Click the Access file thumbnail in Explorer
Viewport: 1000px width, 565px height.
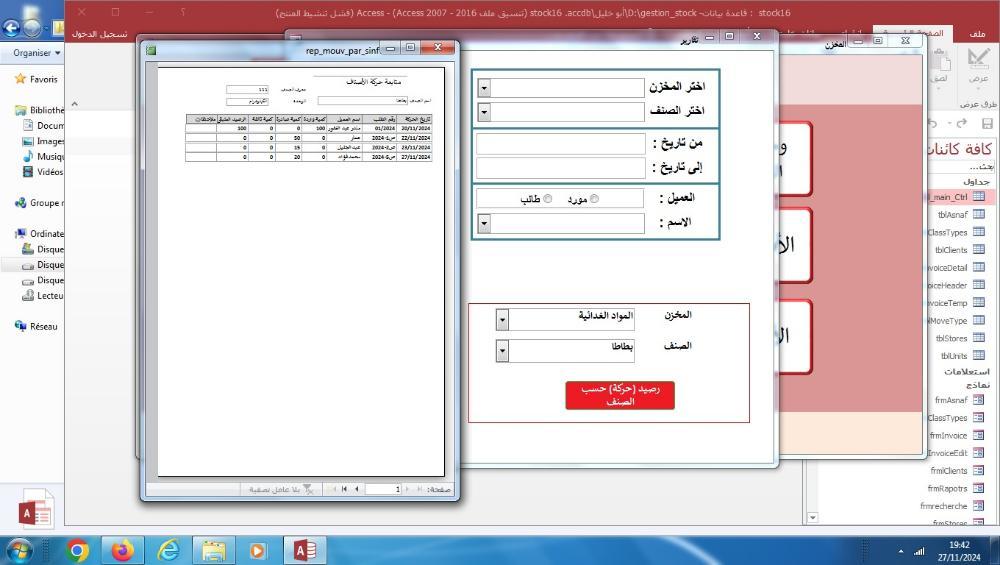point(36,510)
